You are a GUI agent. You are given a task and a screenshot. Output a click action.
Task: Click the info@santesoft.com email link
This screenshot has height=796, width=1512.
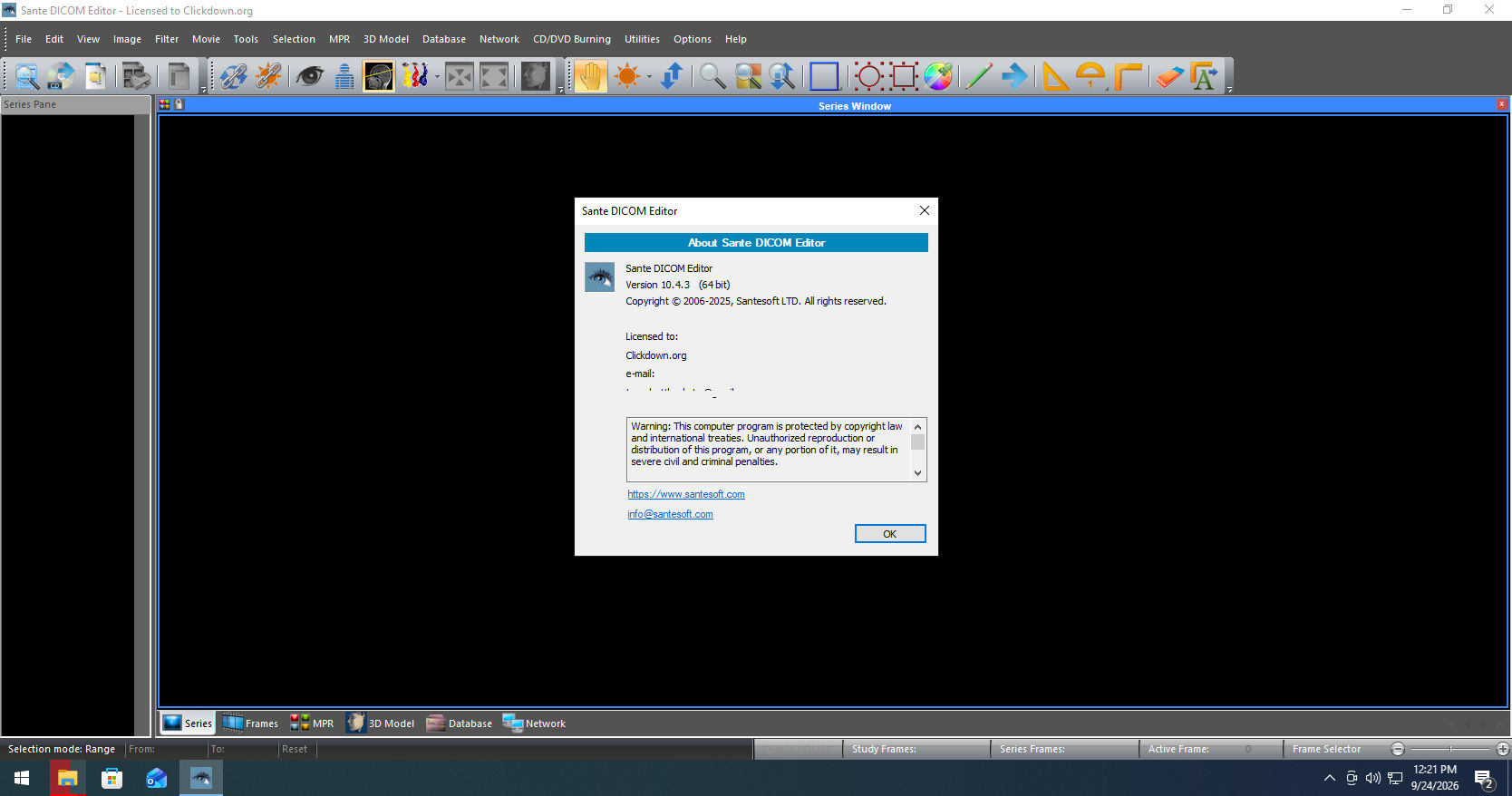(x=670, y=514)
